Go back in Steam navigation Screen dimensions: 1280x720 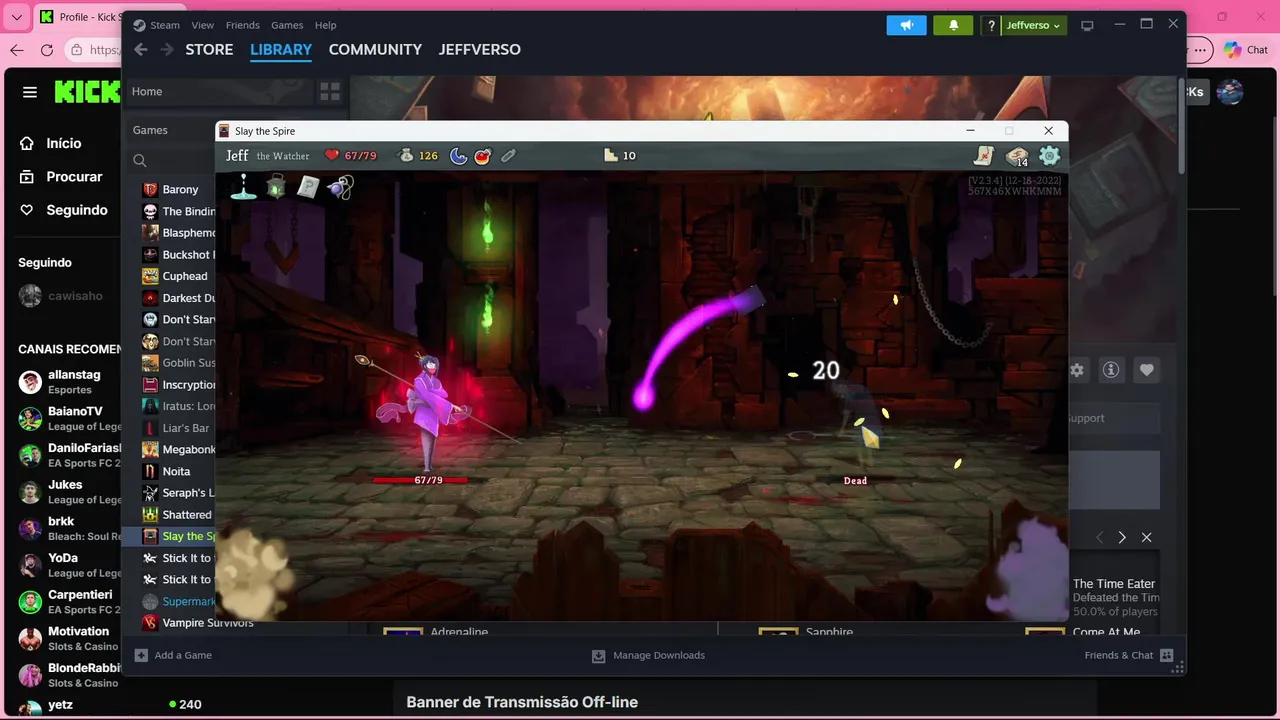[x=141, y=49]
